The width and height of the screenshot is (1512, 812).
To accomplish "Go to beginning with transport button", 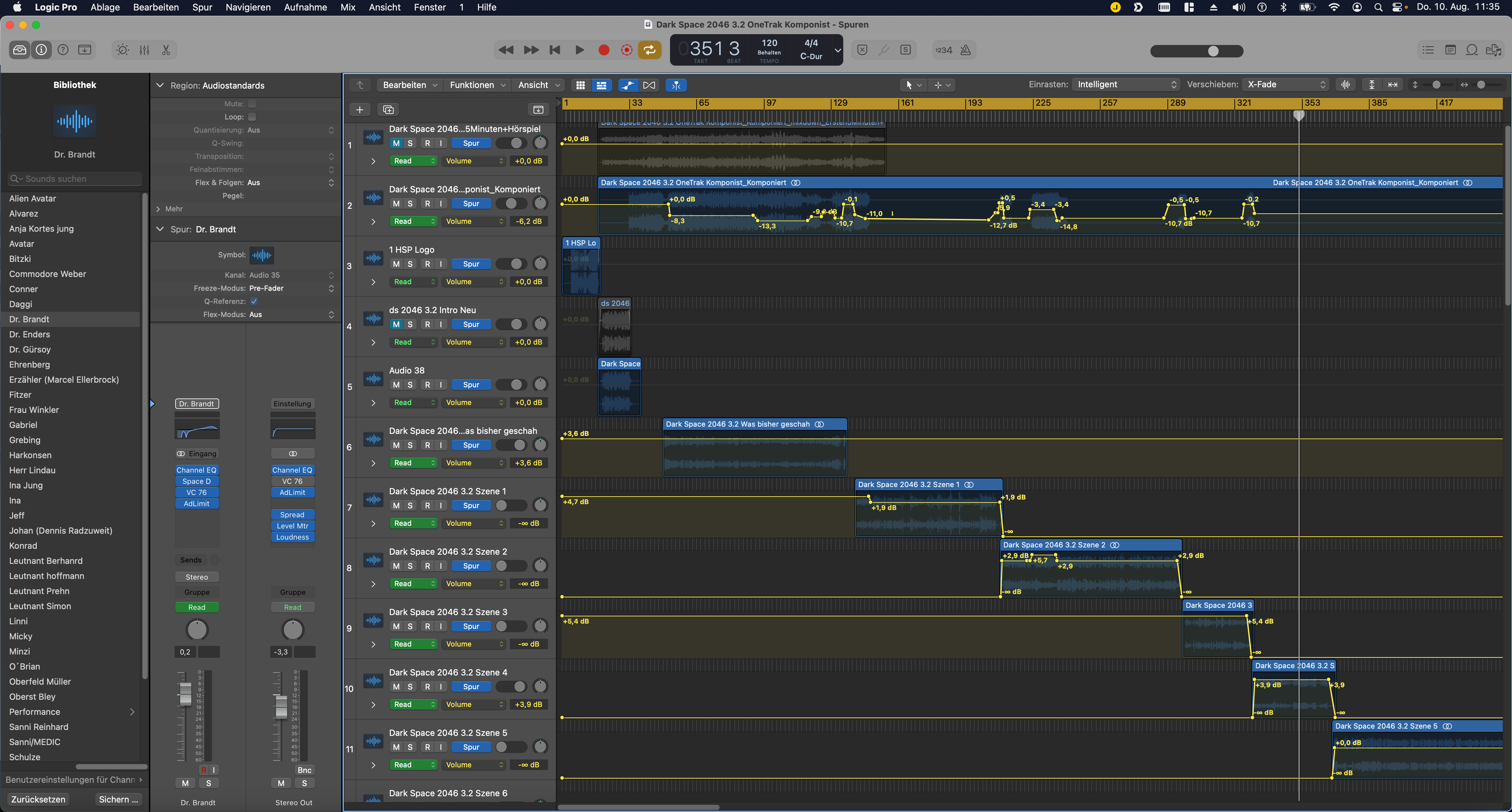I will (x=555, y=50).
